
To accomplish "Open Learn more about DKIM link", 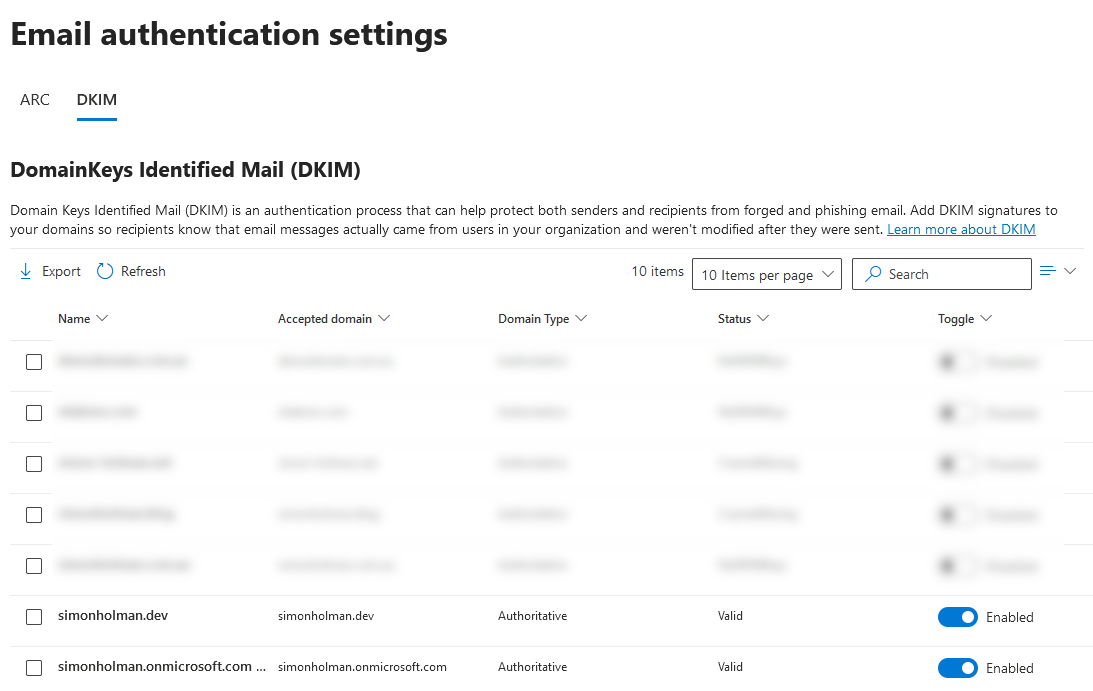I will pyautogui.click(x=960, y=228).
